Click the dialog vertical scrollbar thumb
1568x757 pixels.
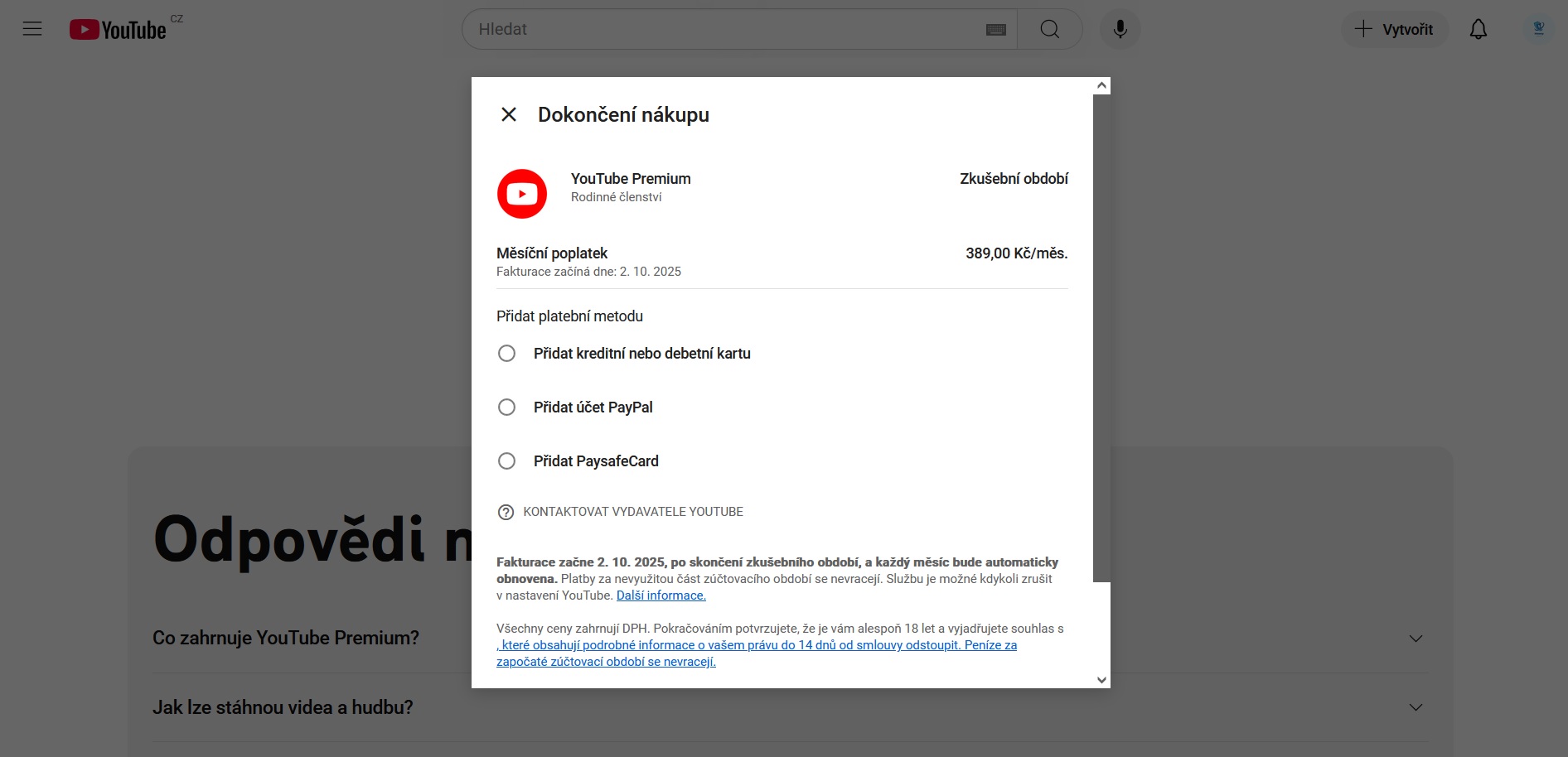click(x=1101, y=338)
